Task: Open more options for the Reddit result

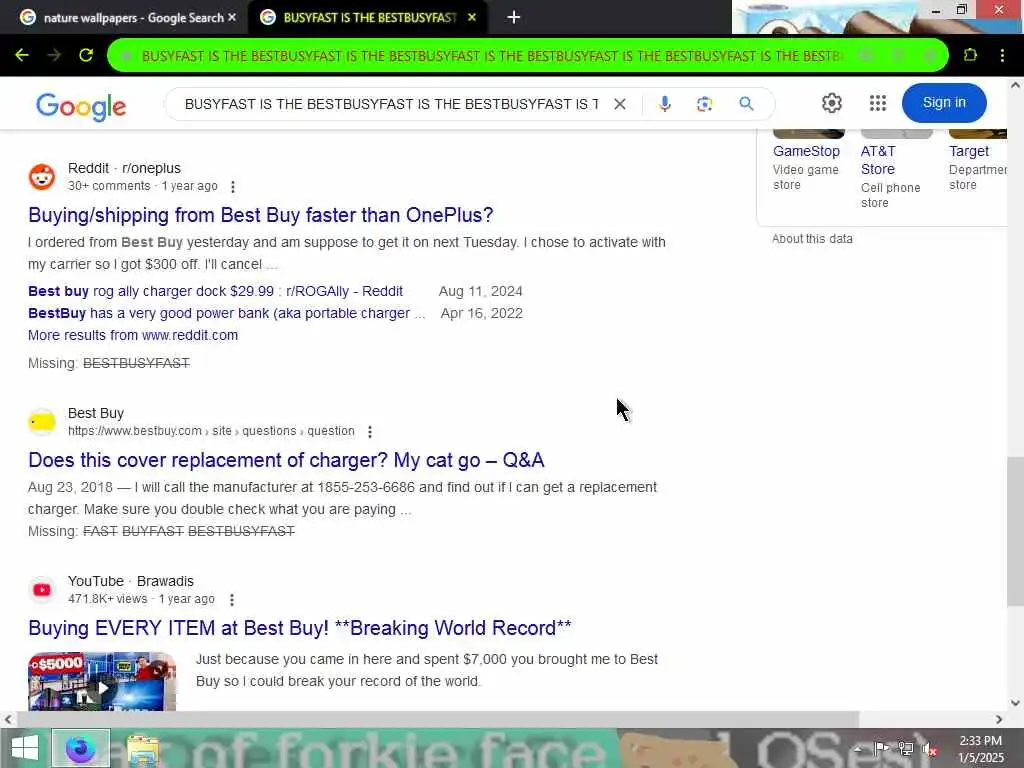Action: [232, 187]
